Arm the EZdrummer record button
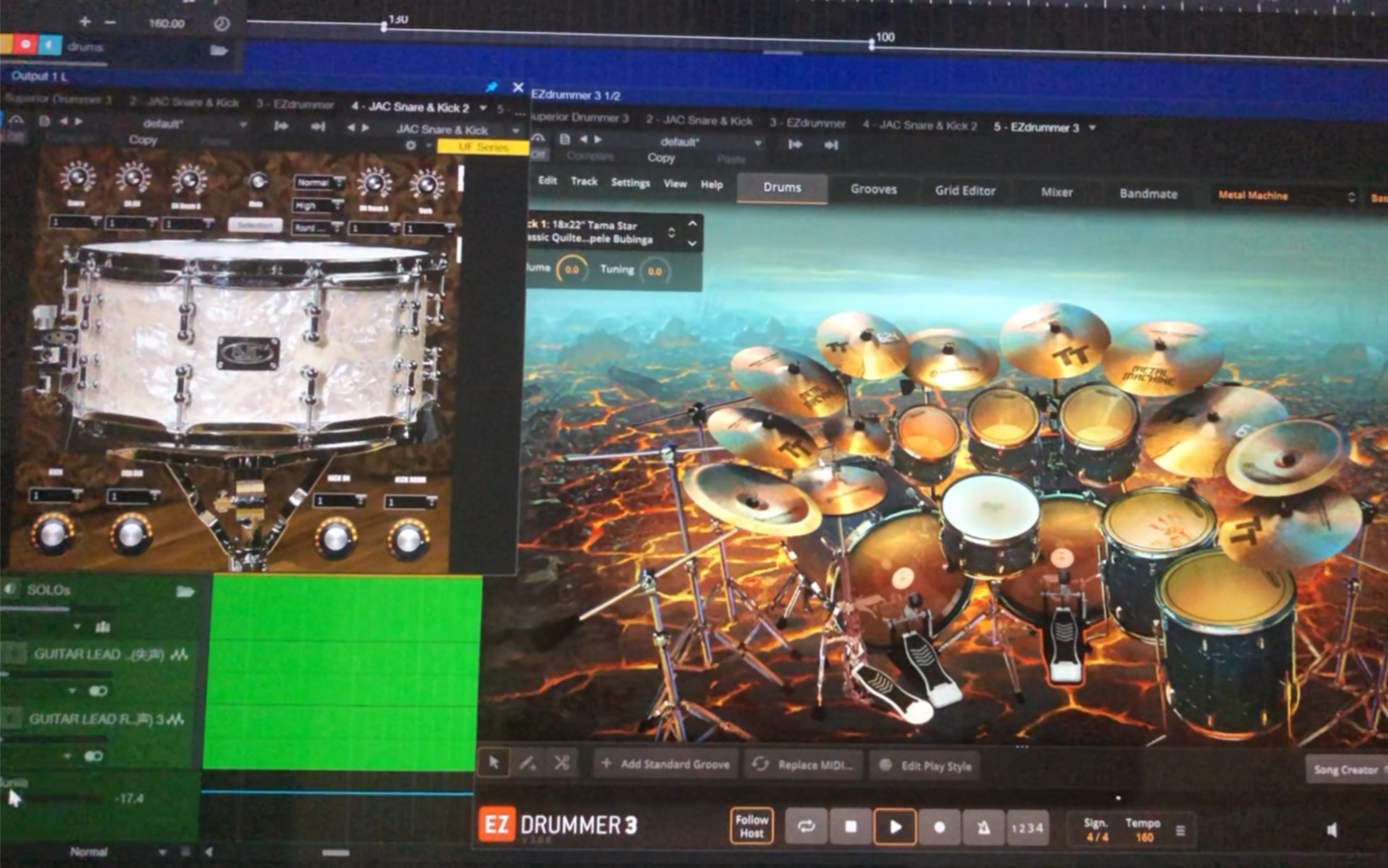Screen dimensions: 1388x868 (939, 827)
